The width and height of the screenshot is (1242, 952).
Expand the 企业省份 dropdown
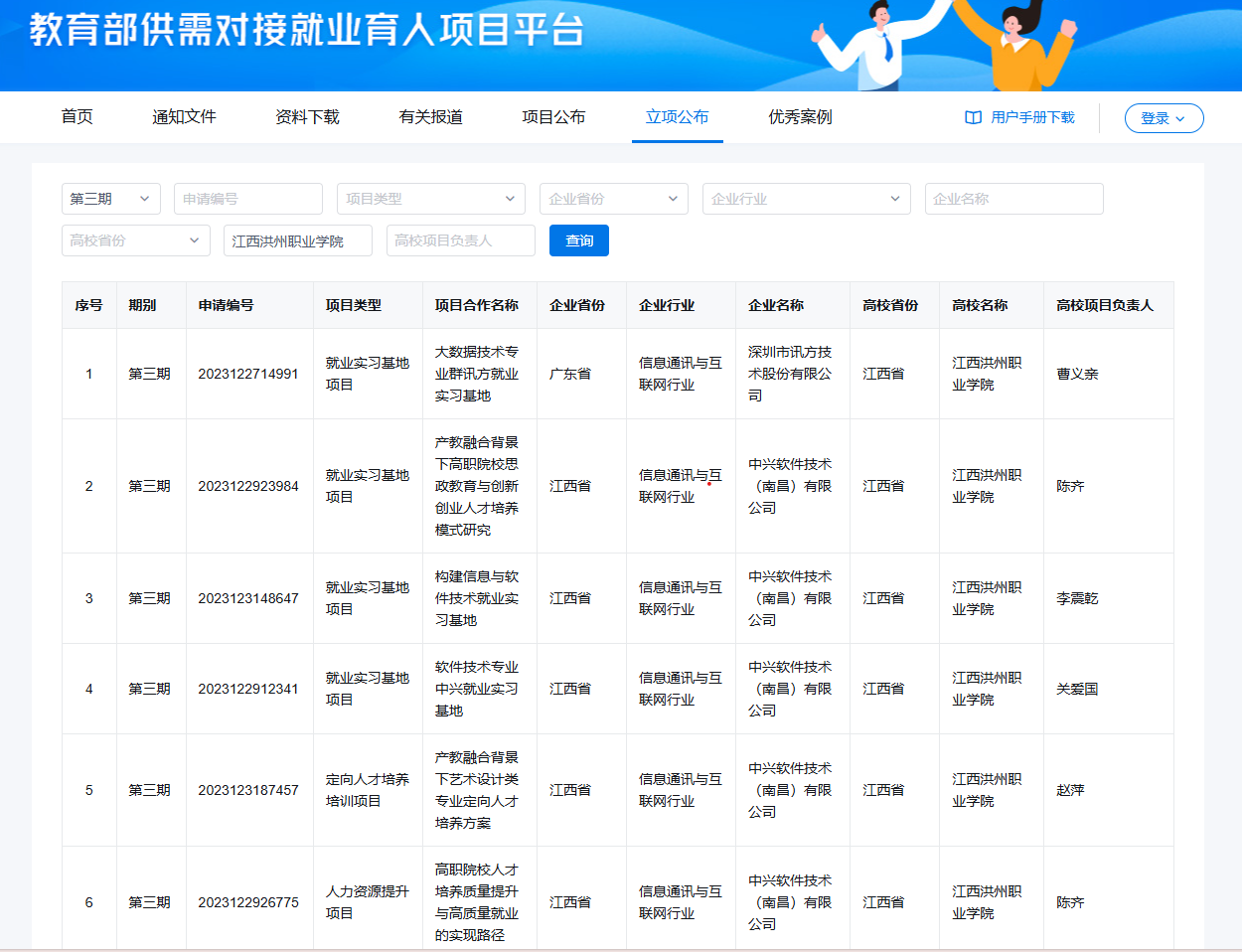[613, 199]
